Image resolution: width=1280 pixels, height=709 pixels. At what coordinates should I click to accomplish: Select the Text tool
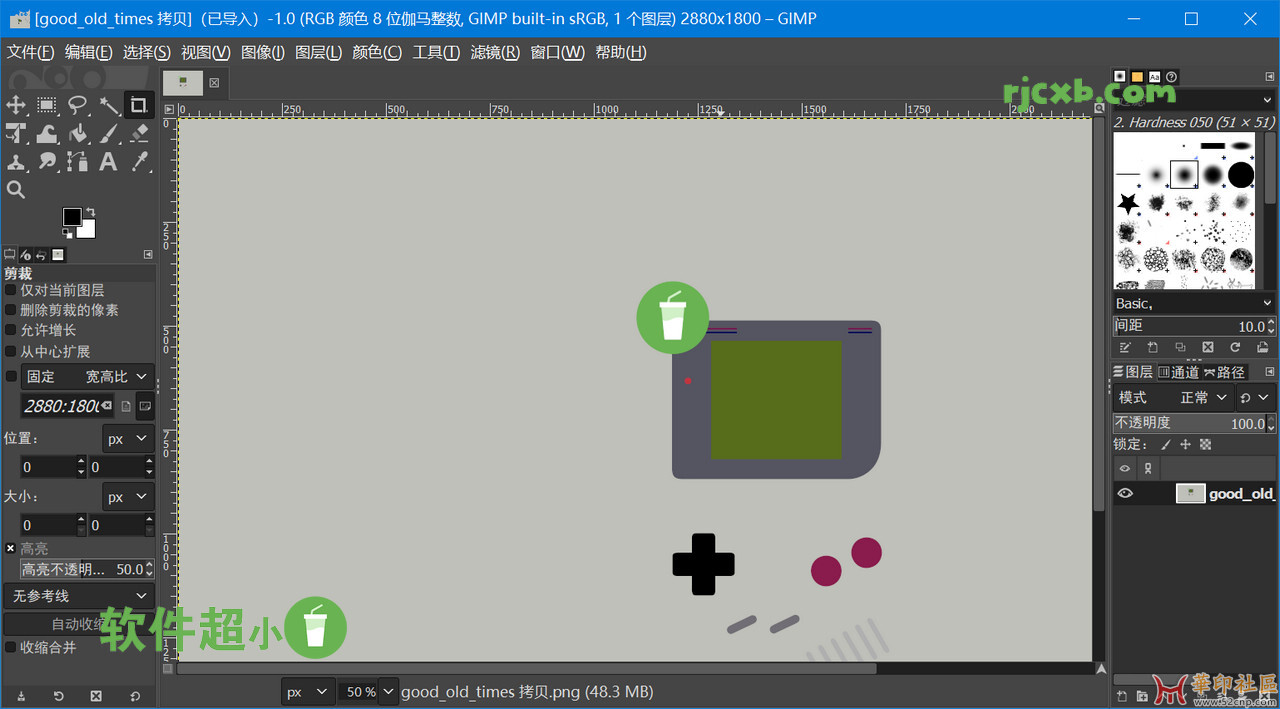pos(109,161)
